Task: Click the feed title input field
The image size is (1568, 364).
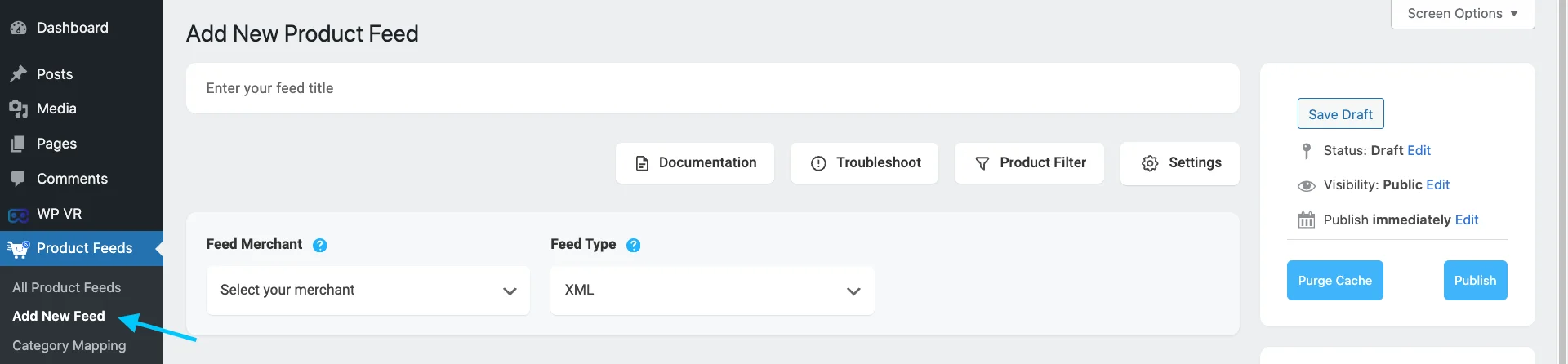Action: pyautogui.click(x=712, y=88)
